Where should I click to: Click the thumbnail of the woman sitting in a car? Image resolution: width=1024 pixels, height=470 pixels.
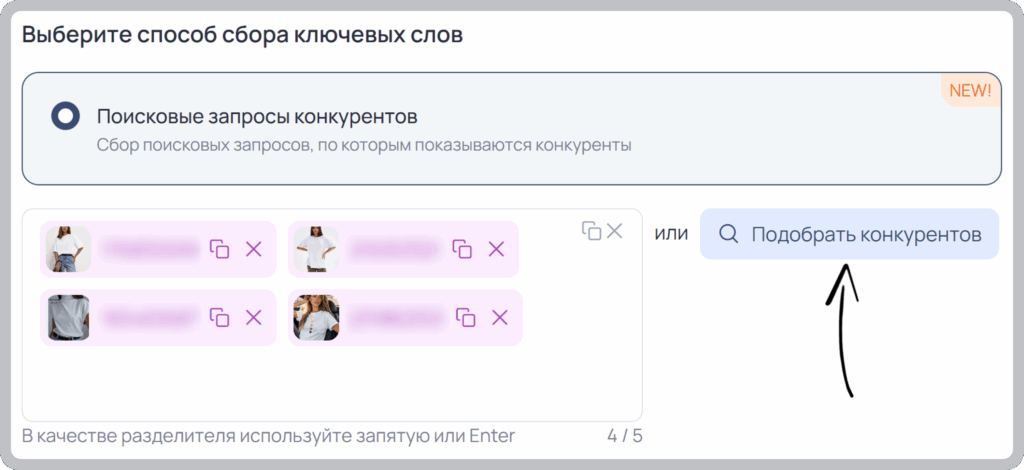[x=316, y=317]
